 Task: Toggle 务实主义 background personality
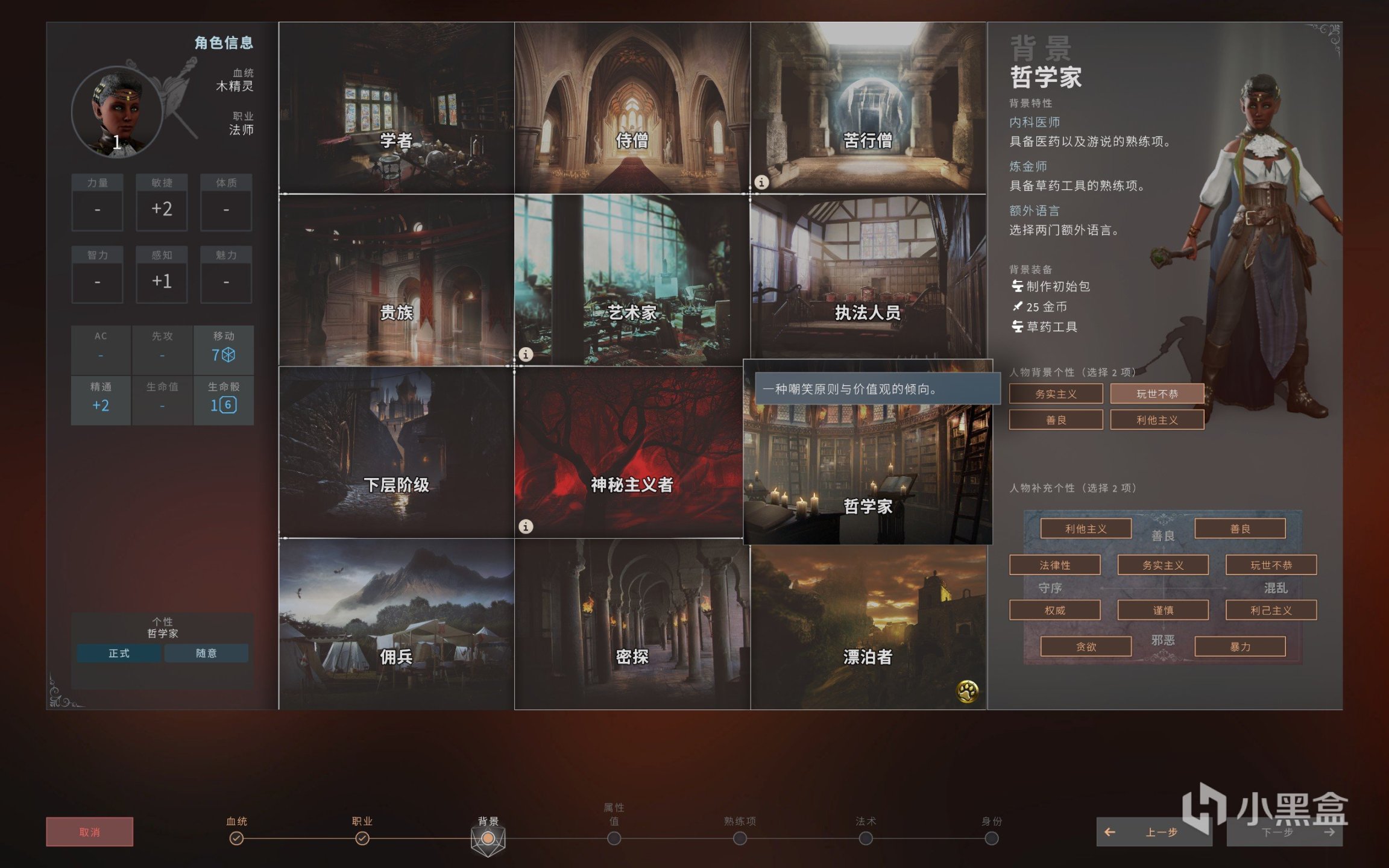(1056, 394)
